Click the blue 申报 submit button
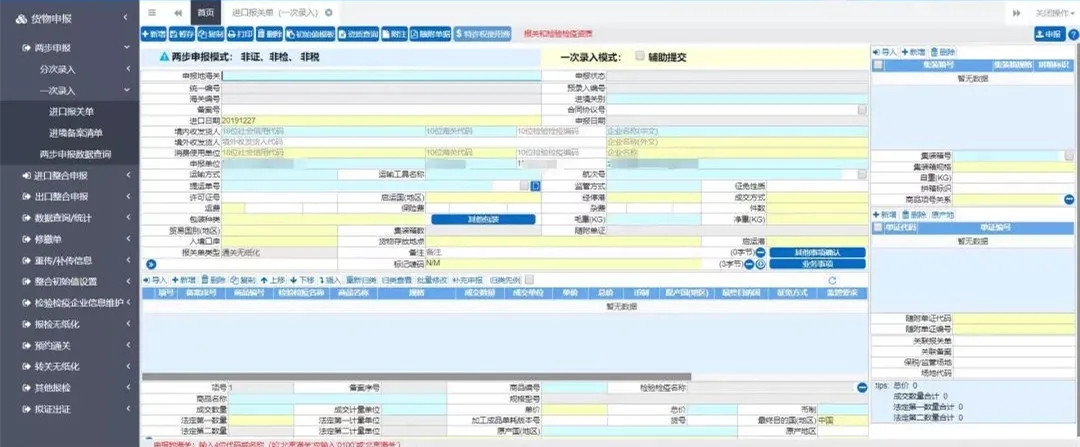This screenshot has width=1080, height=447. (1049, 34)
